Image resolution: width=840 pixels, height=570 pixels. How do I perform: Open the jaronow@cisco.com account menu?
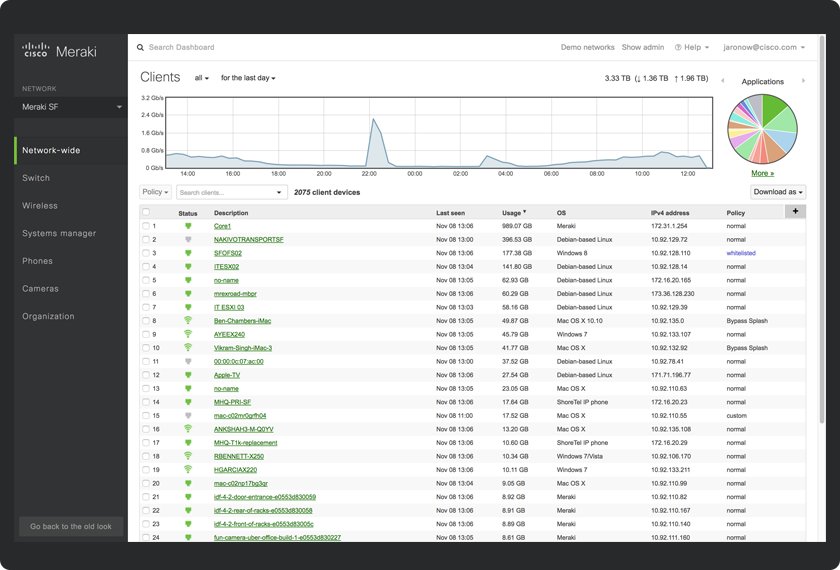click(764, 47)
